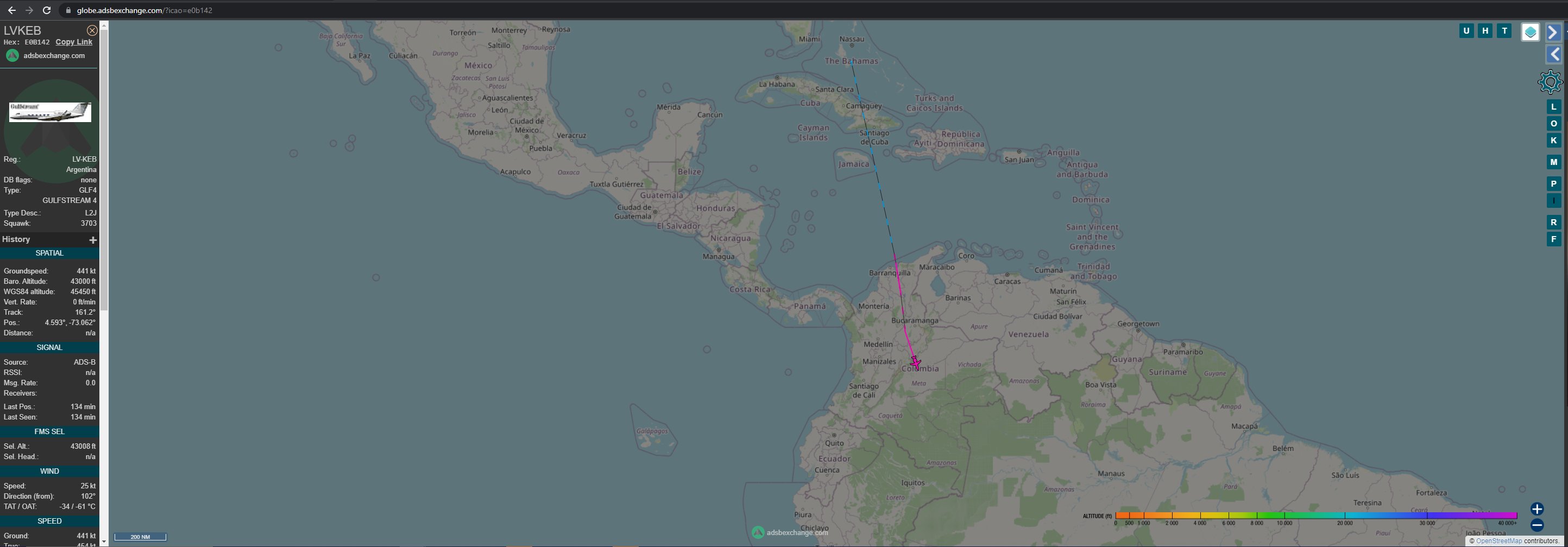Click the Wind Direction value 102°
Screen dimensions: 1568x547
coord(89,496)
